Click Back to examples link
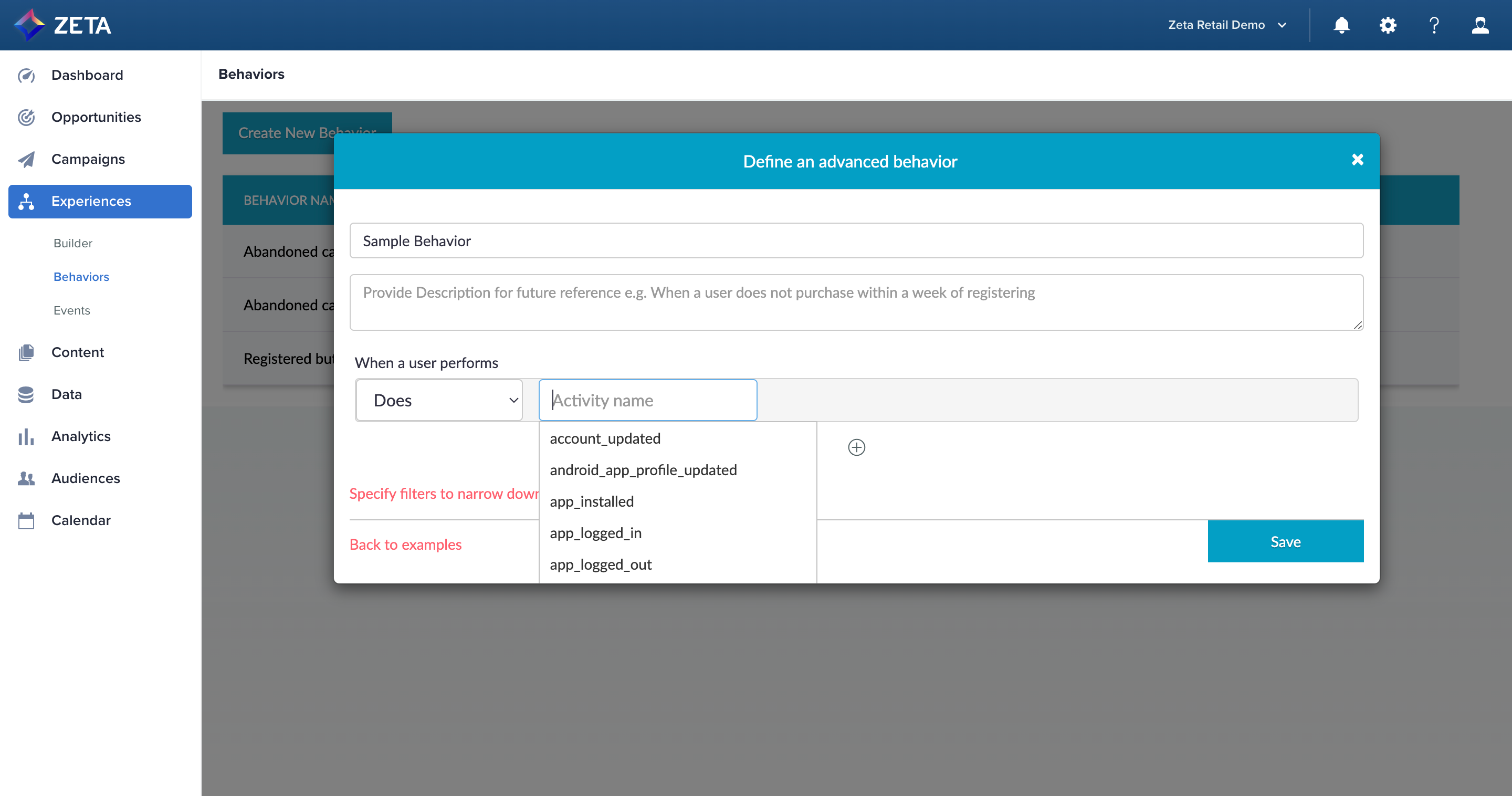The width and height of the screenshot is (1512, 796). point(405,544)
